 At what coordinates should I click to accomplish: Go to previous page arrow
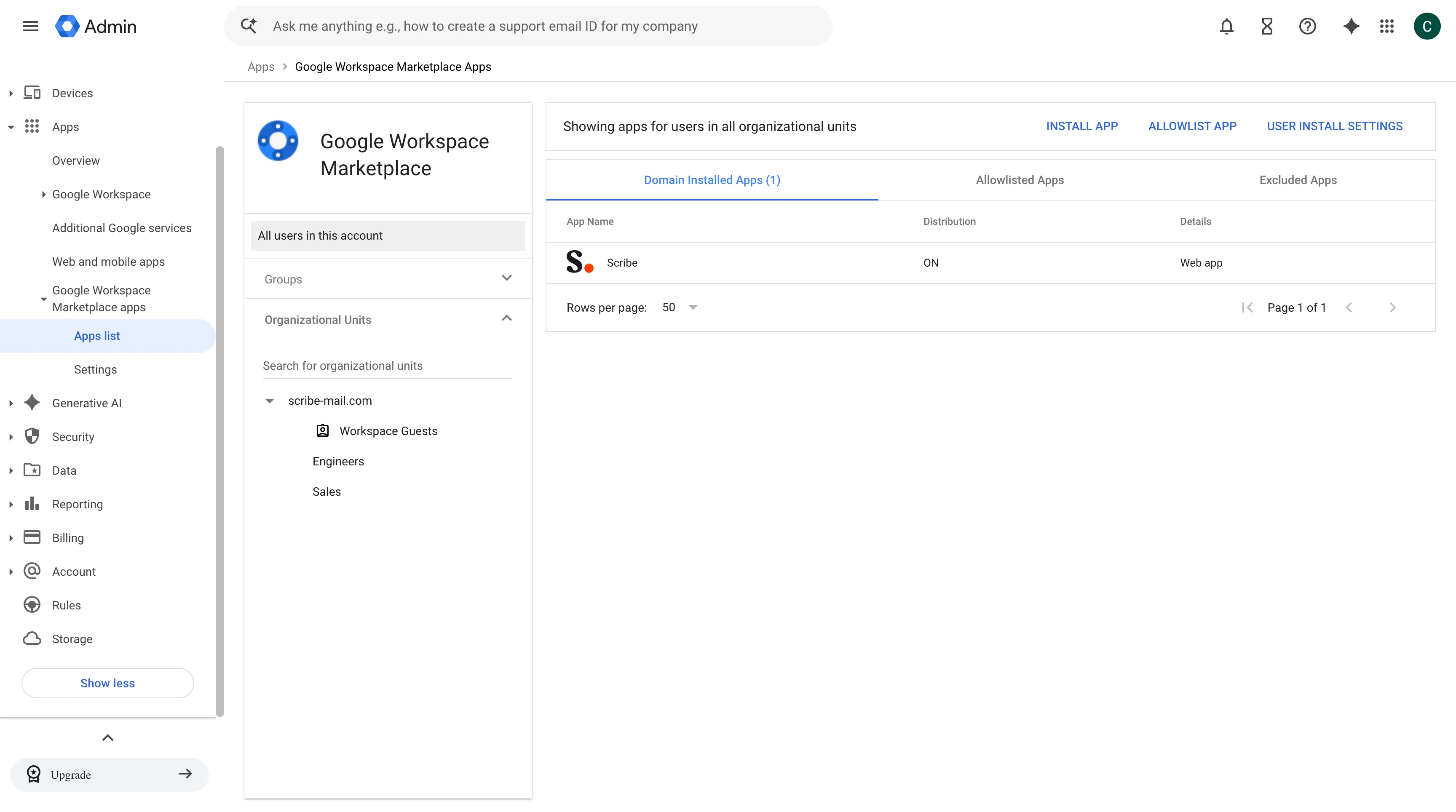[x=1349, y=307]
